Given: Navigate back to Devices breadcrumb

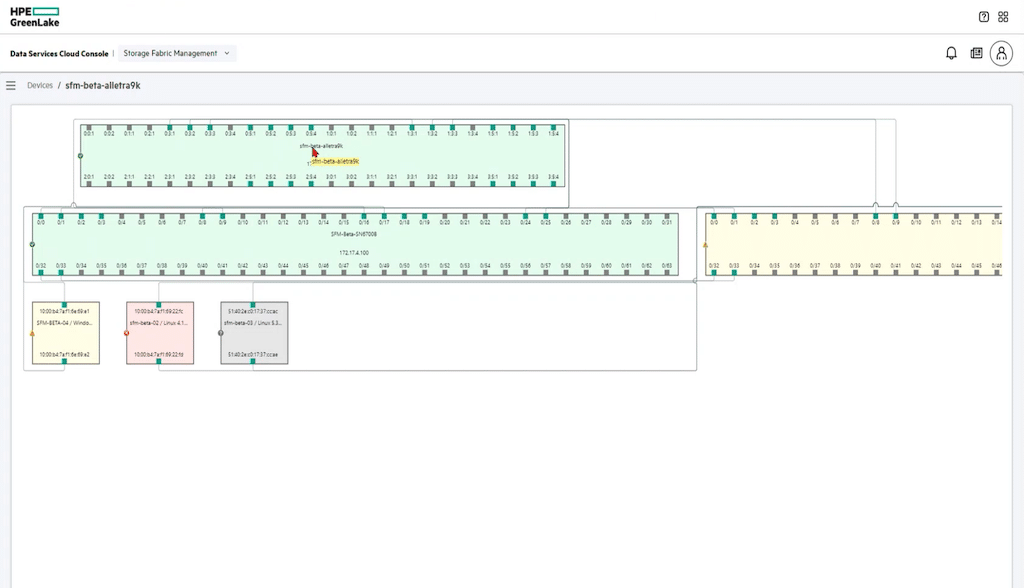Looking at the screenshot, I should (x=40, y=86).
